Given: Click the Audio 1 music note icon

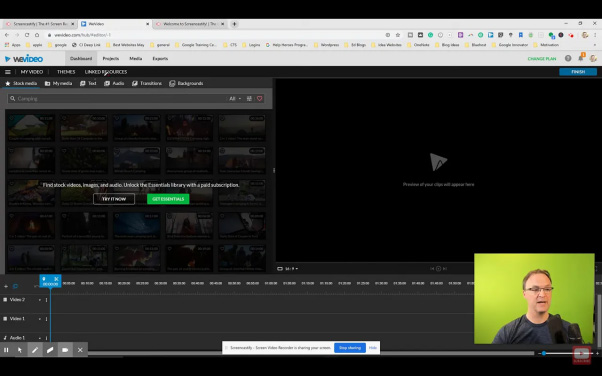Looking at the screenshot, I should (x=5, y=338).
